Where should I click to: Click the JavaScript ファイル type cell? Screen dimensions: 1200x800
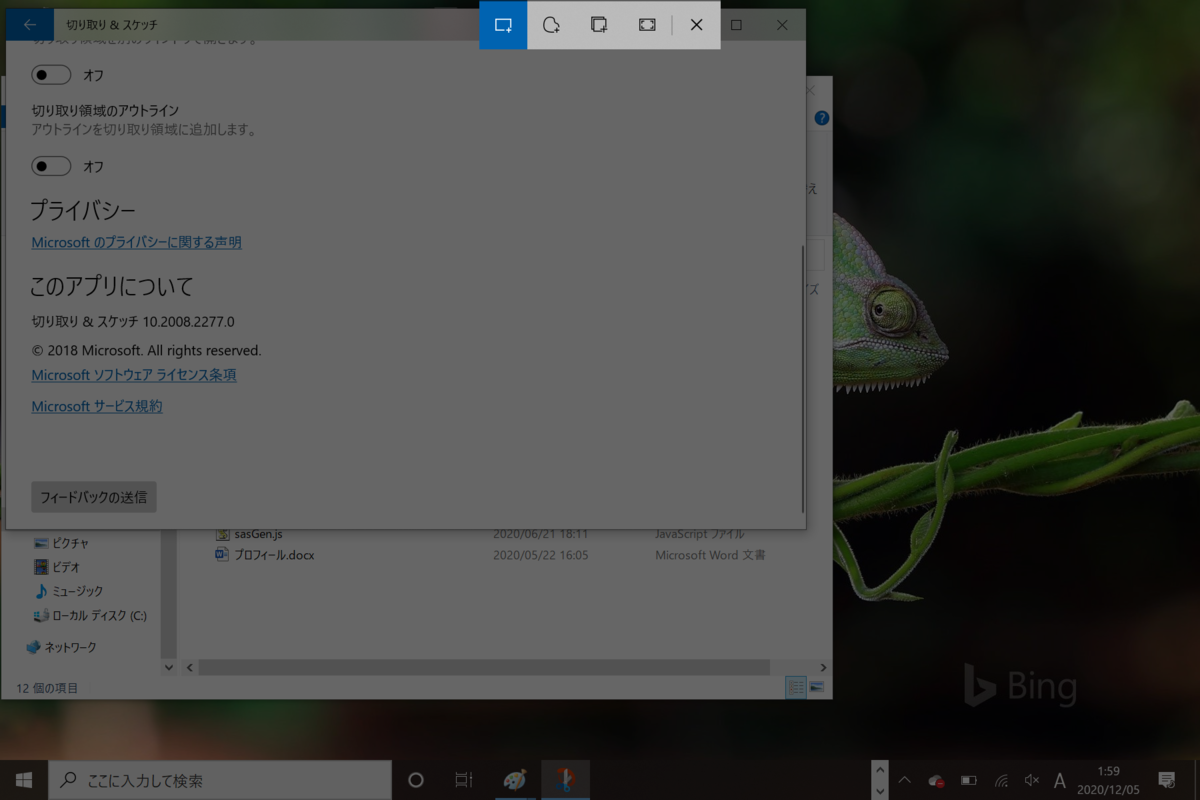coord(699,534)
